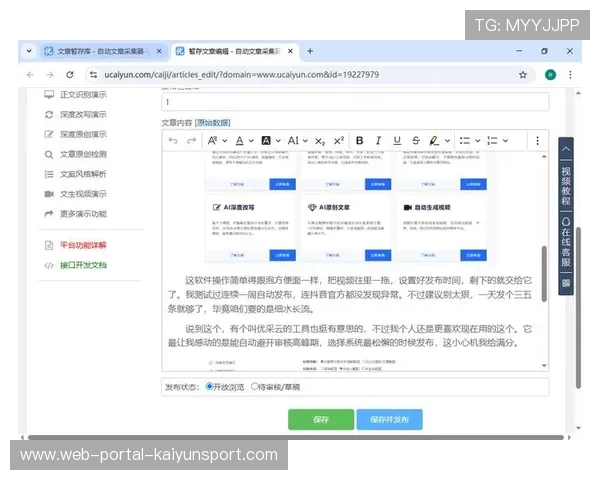Image resolution: width=600 pixels, height=480 pixels.
Task: Click the browser address bar URL
Action: tap(242, 75)
